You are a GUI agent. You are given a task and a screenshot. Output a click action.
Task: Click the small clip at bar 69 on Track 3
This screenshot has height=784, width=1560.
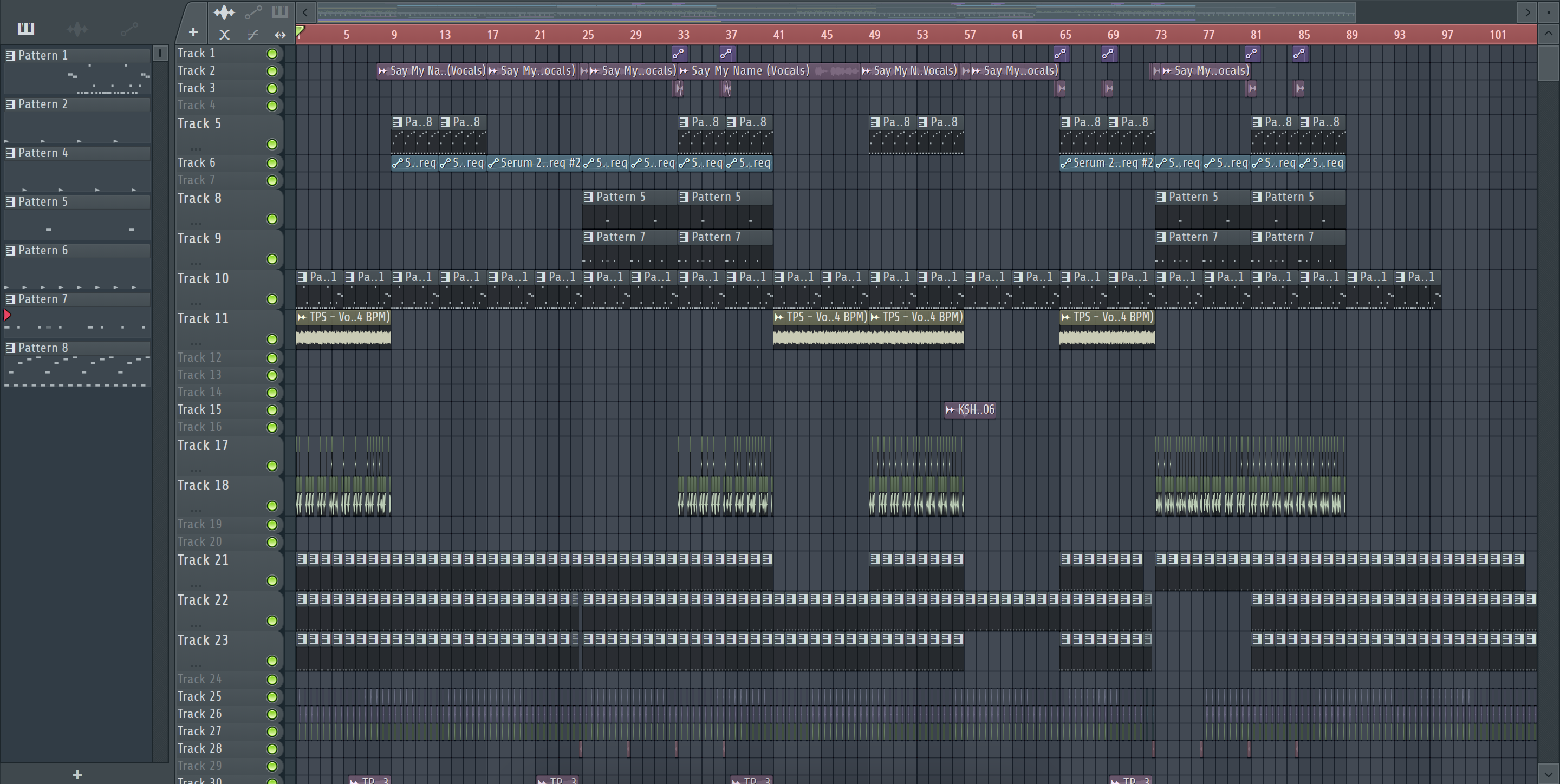[x=1108, y=88]
